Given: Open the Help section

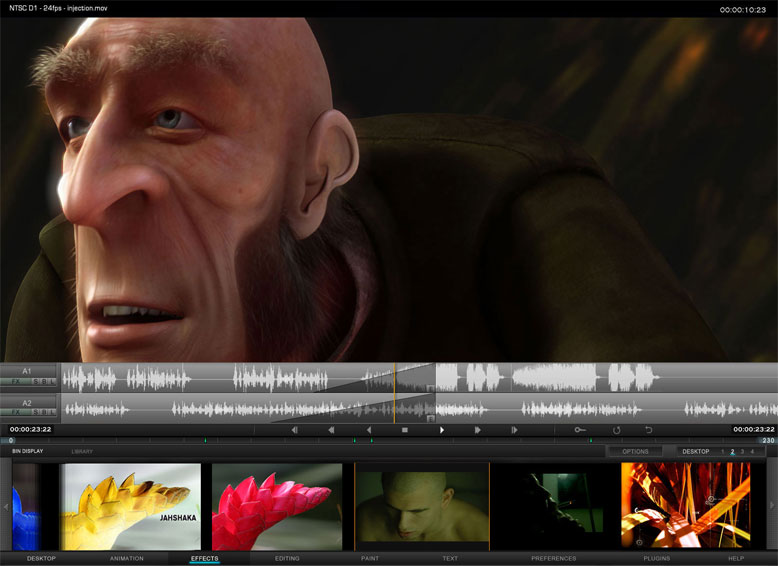Looking at the screenshot, I should [736, 559].
